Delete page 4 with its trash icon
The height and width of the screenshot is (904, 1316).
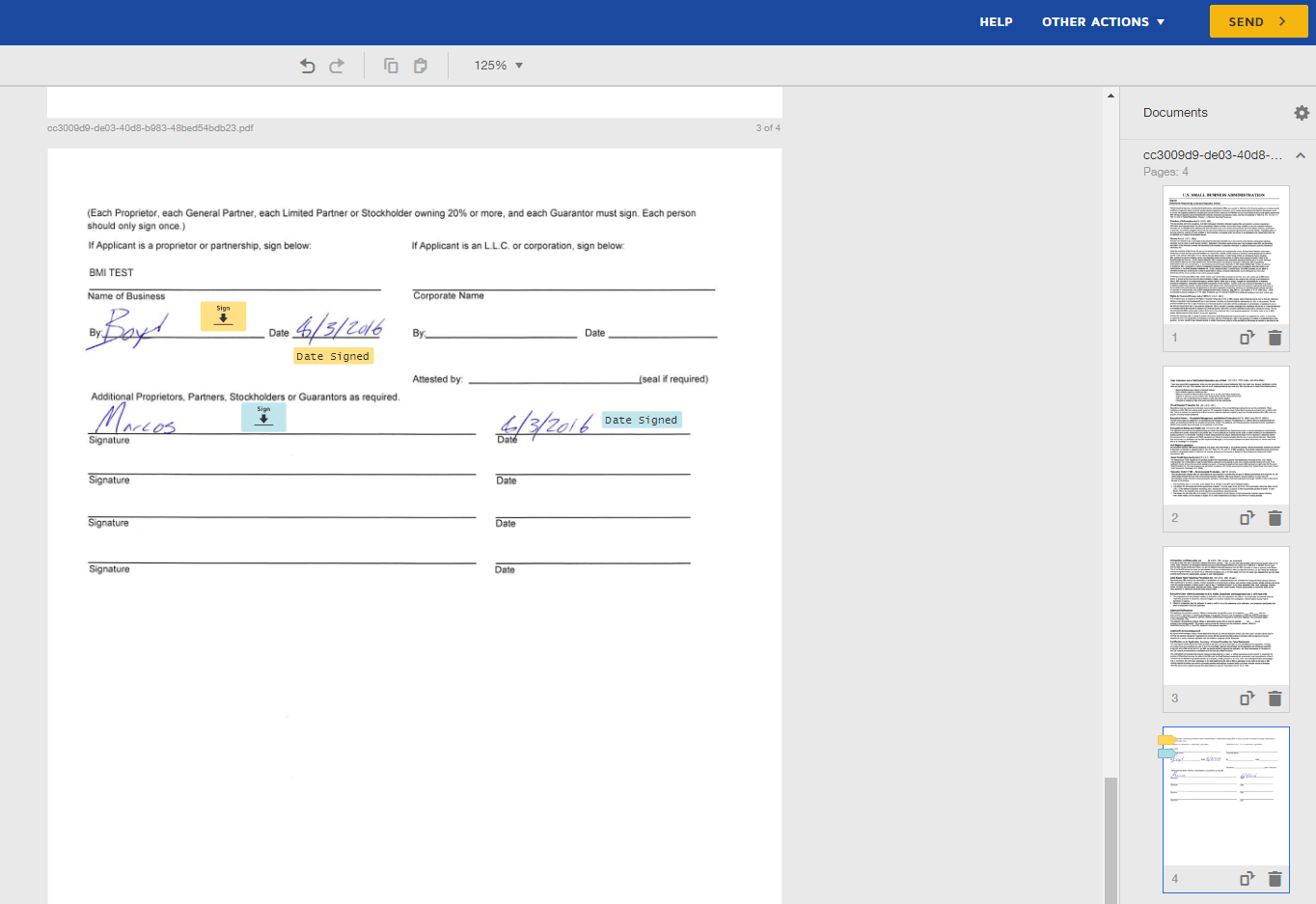1275,879
